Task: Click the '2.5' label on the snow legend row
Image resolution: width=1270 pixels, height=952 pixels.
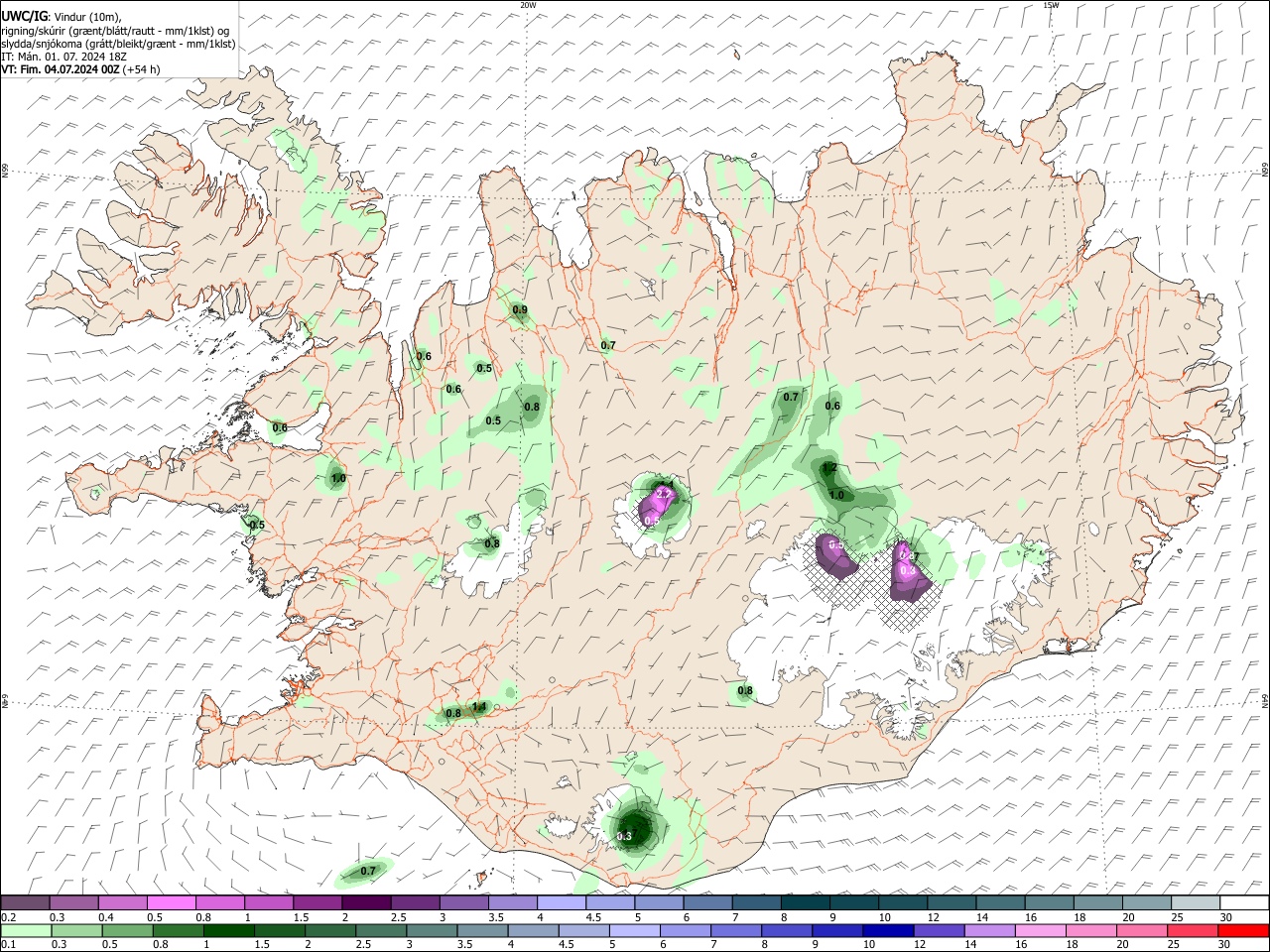Action: tap(398, 917)
